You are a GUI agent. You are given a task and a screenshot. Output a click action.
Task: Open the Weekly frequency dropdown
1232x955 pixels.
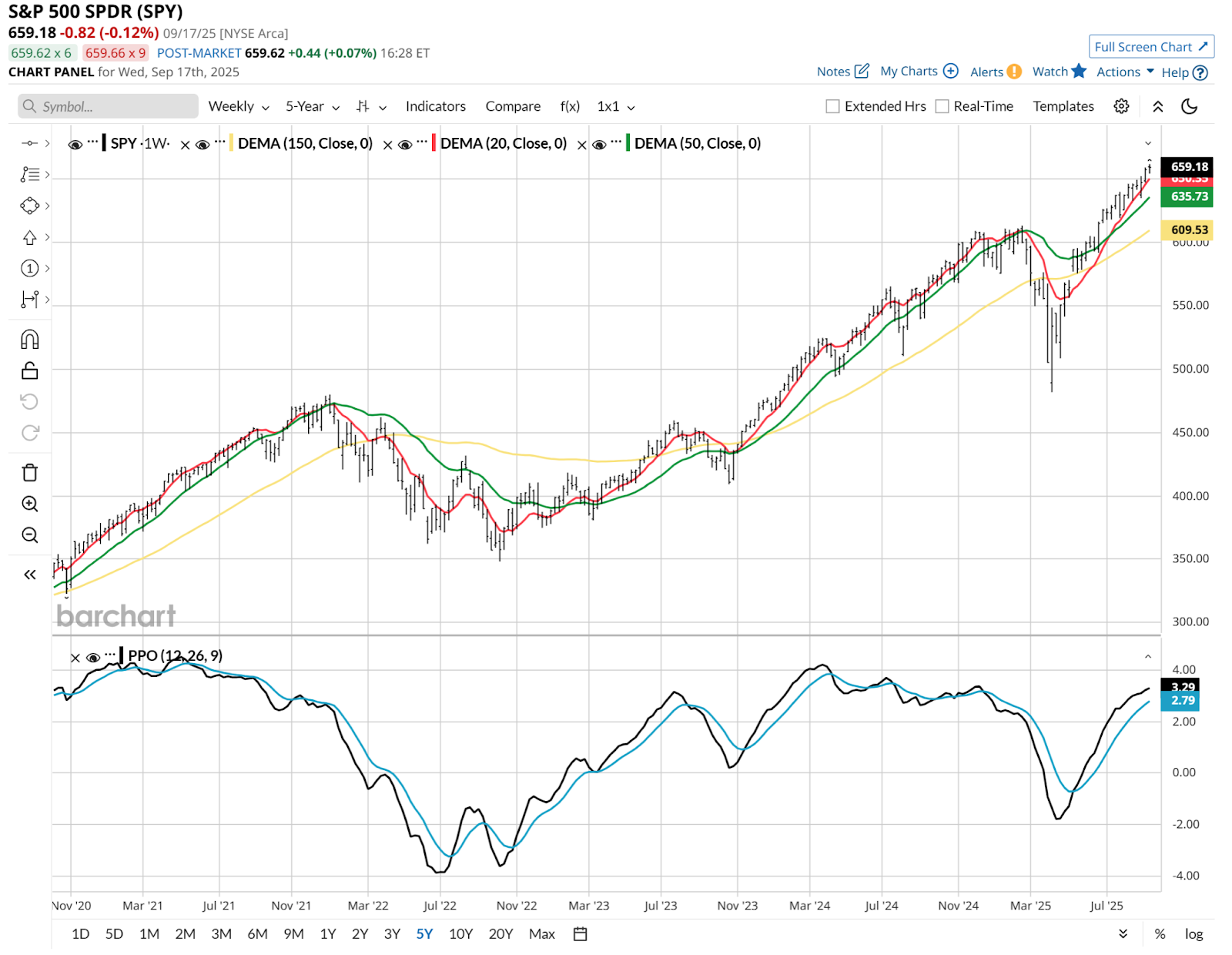239,106
